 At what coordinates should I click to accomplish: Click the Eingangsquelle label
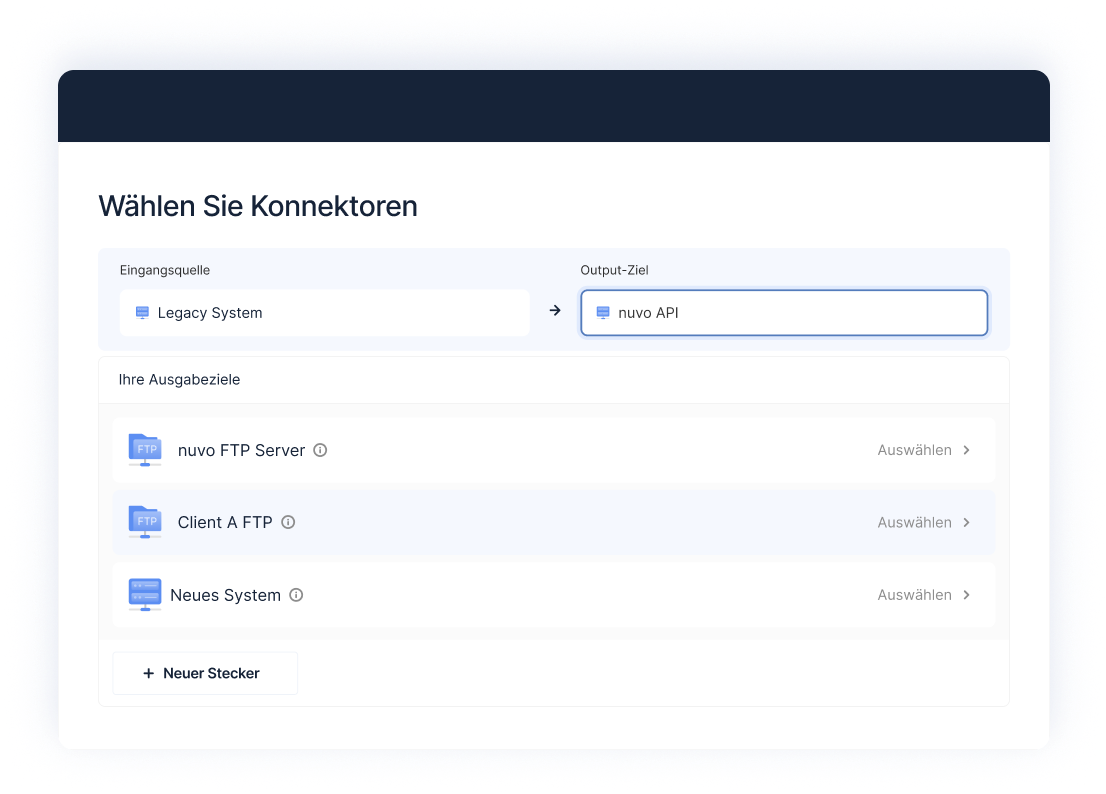tap(164, 270)
